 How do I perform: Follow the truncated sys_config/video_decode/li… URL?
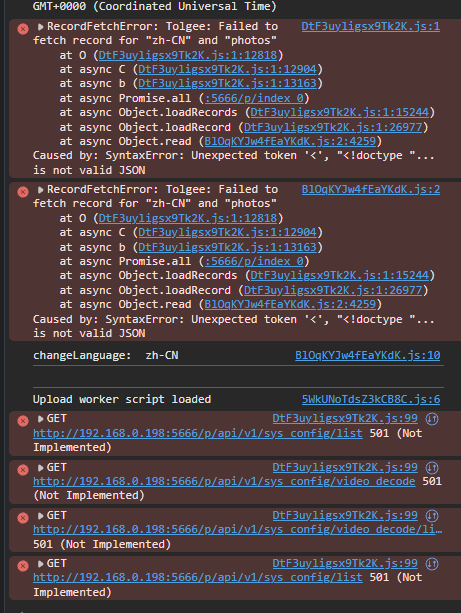[238, 529]
